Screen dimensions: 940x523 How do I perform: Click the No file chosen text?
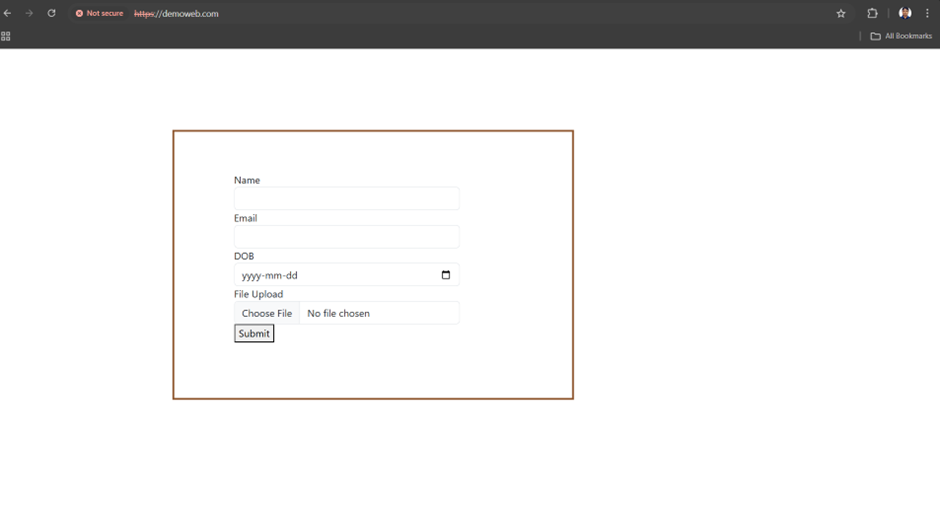pyautogui.click(x=338, y=313)
